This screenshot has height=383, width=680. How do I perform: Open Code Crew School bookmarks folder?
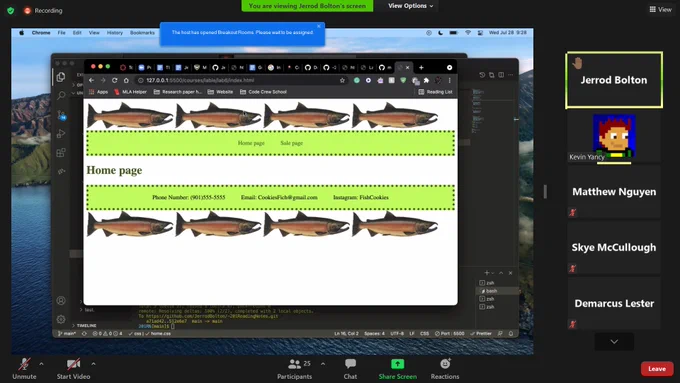(263, 92)
